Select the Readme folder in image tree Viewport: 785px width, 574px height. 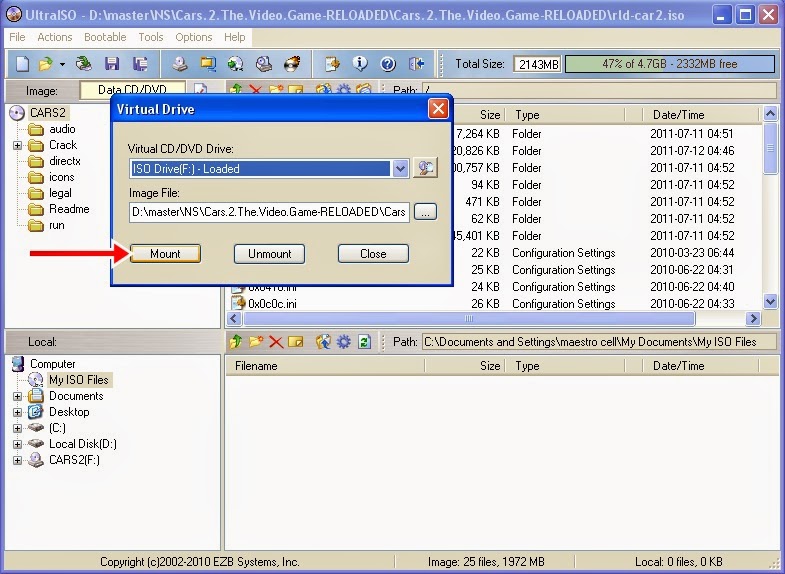[x=69, y=209]
